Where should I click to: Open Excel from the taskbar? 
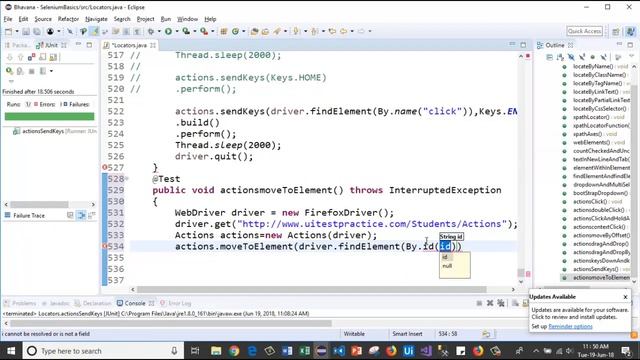pyautogui.click(x=304, y=351)
